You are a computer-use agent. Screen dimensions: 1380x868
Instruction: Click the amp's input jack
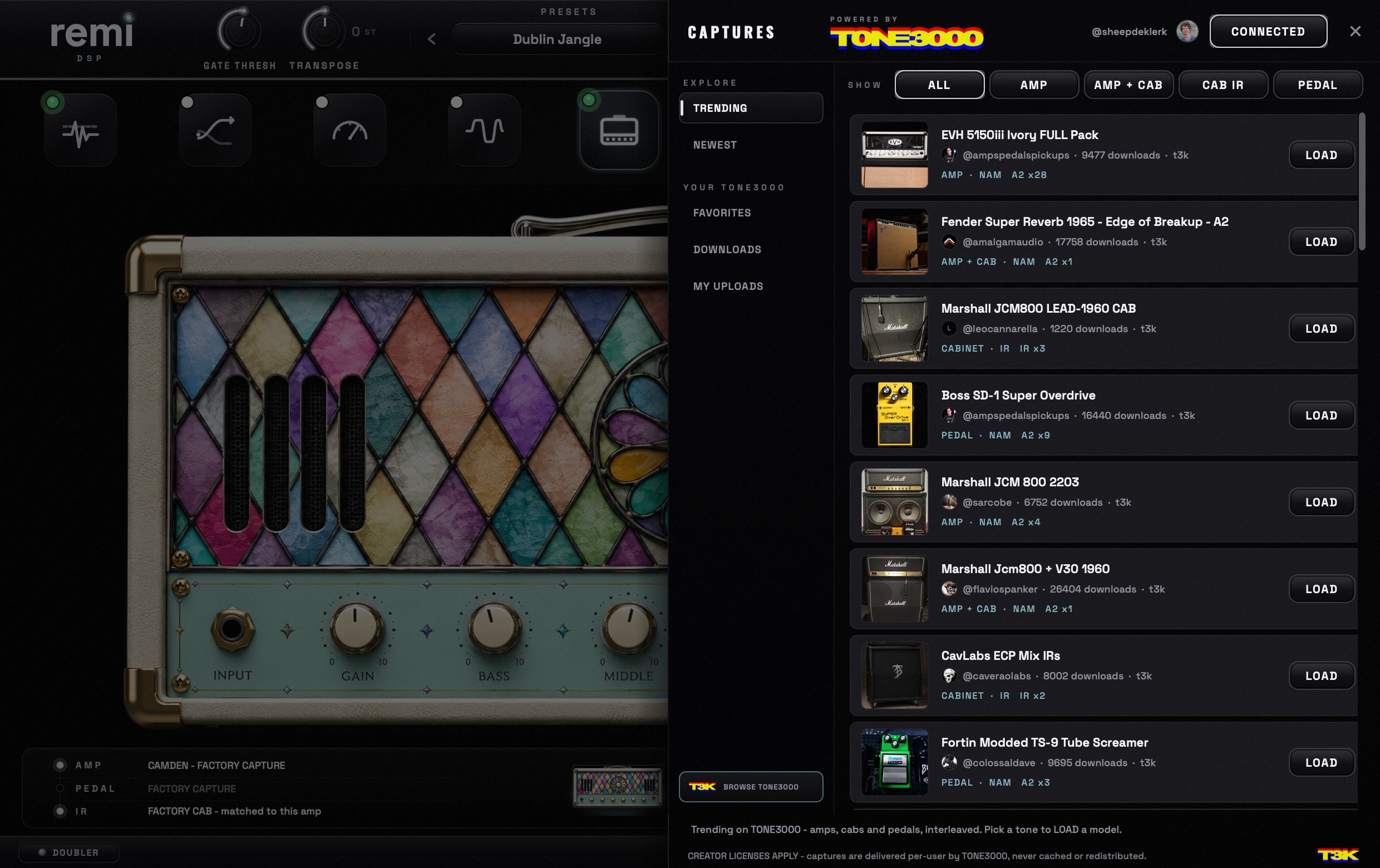(x=232, y=629)
